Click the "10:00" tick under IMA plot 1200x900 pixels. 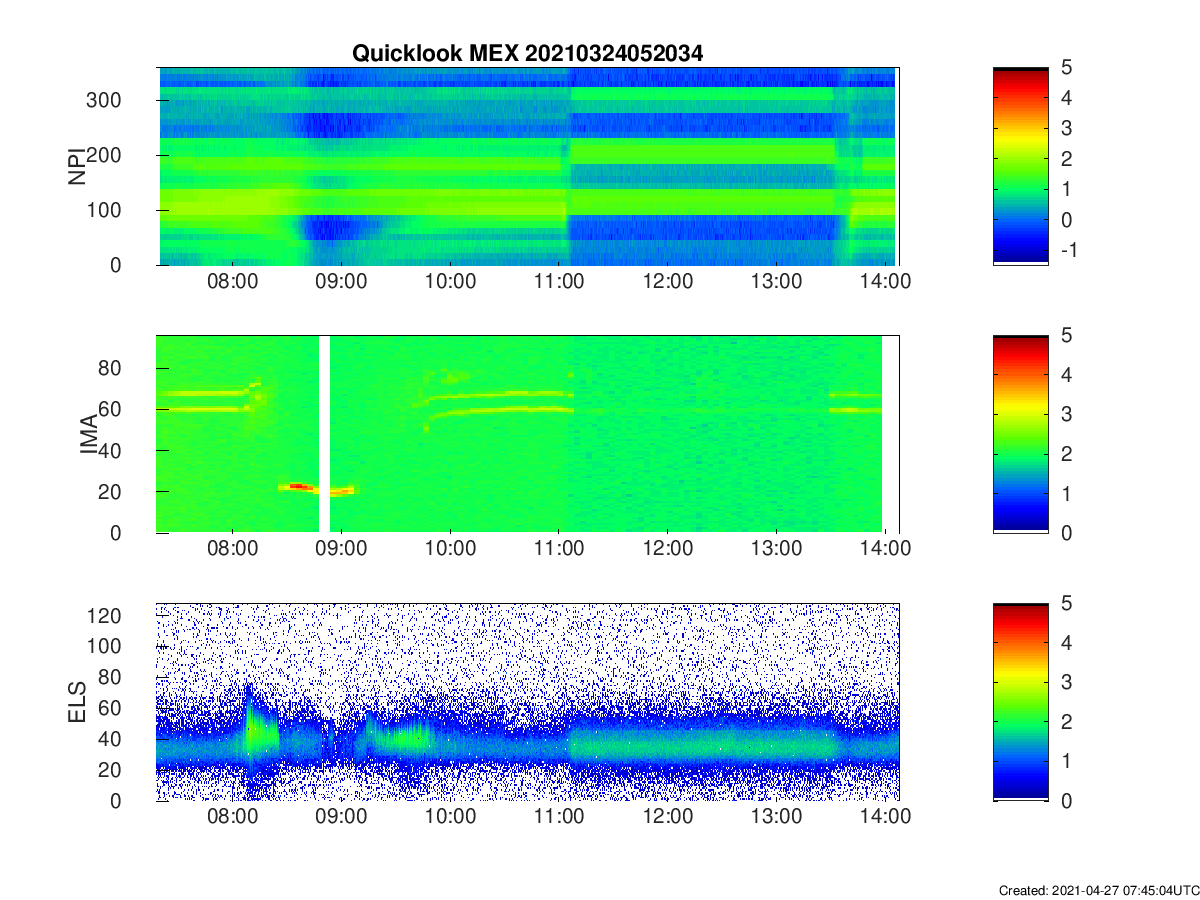pos(450,551)
